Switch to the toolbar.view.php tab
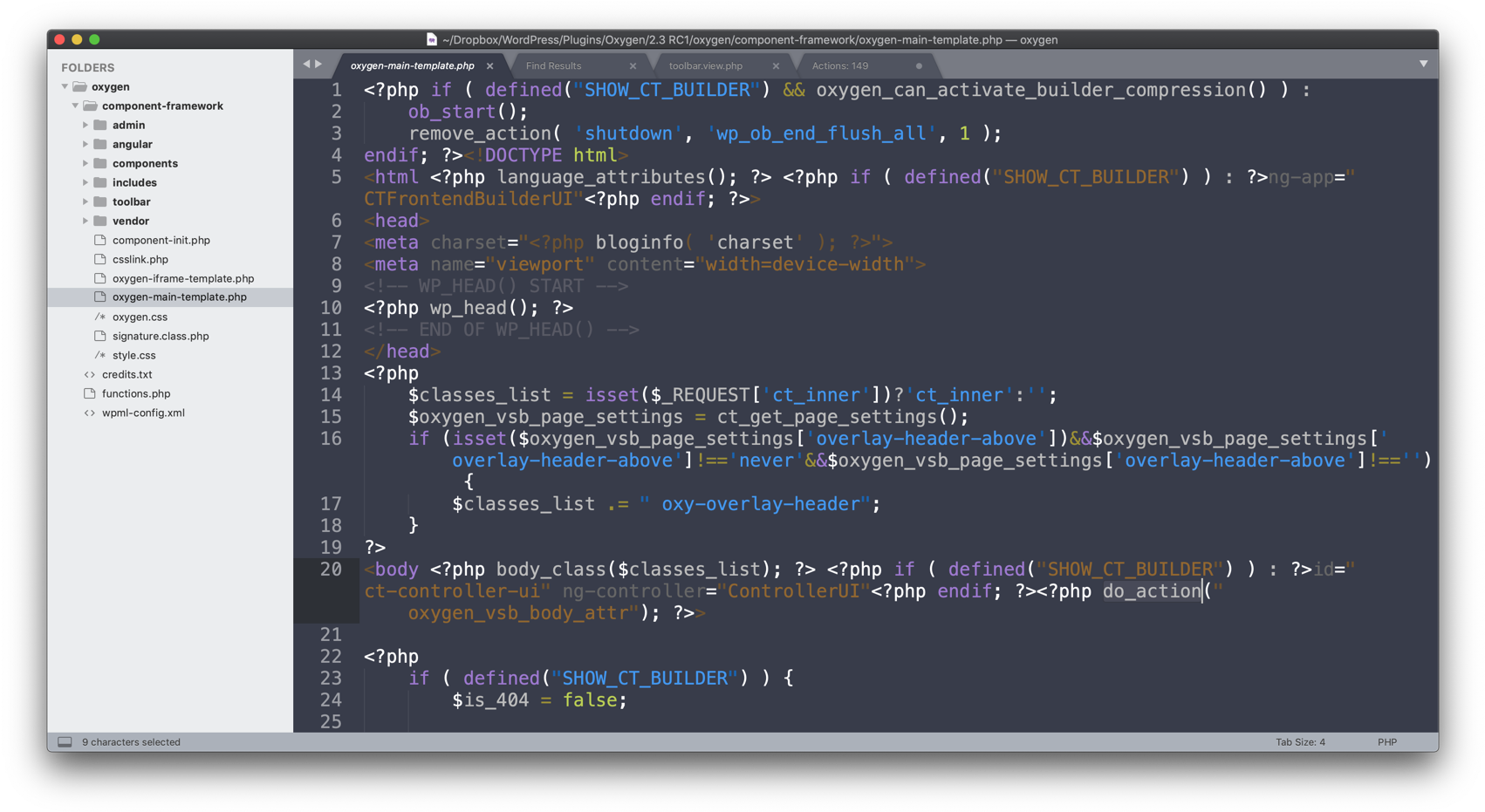The width and height of the screenshot is (1485, 812). click(705, 66)
